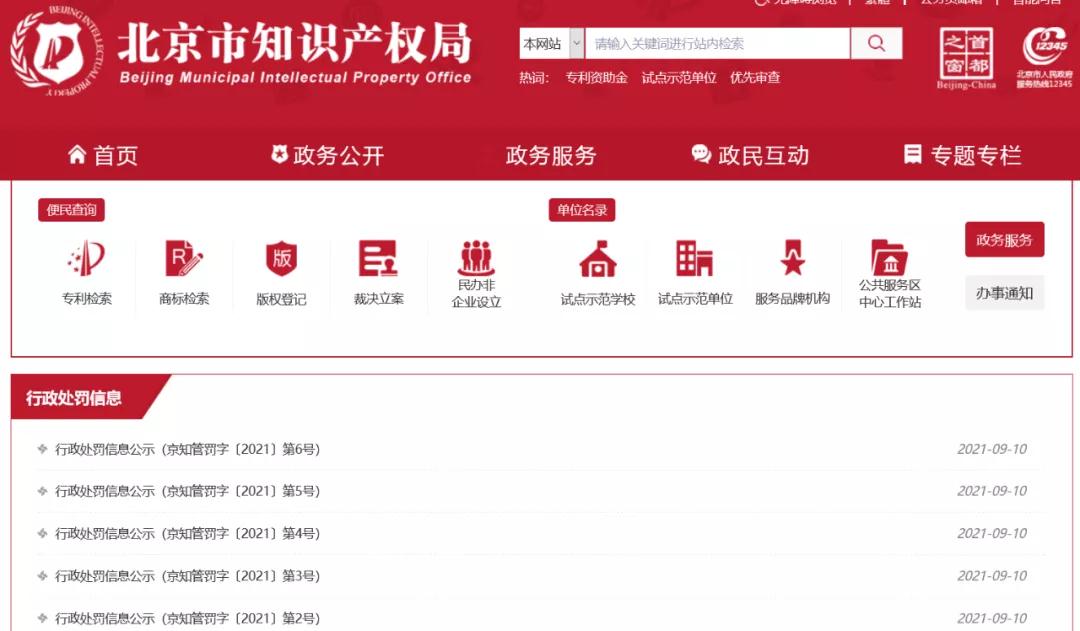The width and height of the screenshot is (1080, 631).
Task: Expand the 本网站 search scope dropdown
Action: pos(577,43)
